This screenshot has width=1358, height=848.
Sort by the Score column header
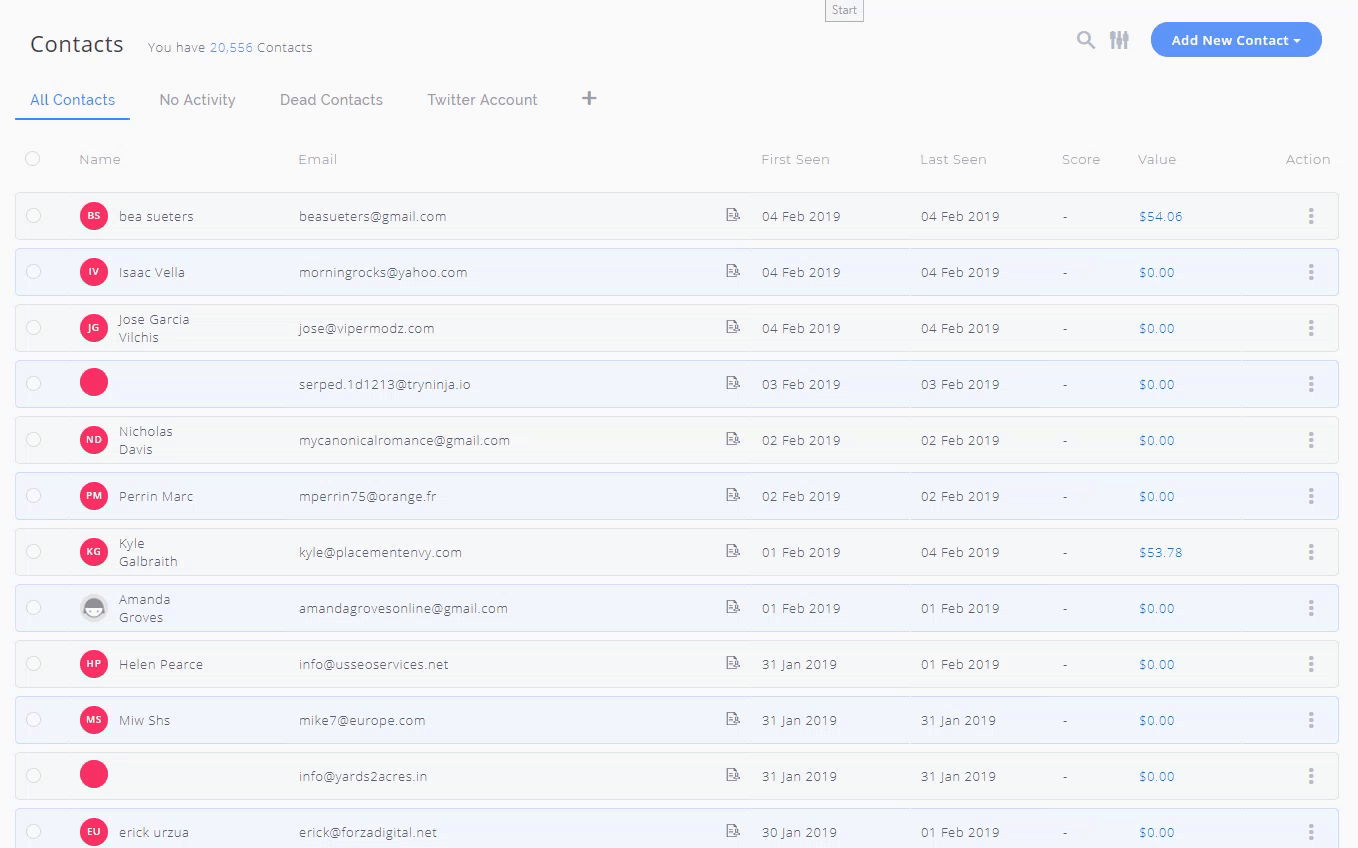(1081, 159)
